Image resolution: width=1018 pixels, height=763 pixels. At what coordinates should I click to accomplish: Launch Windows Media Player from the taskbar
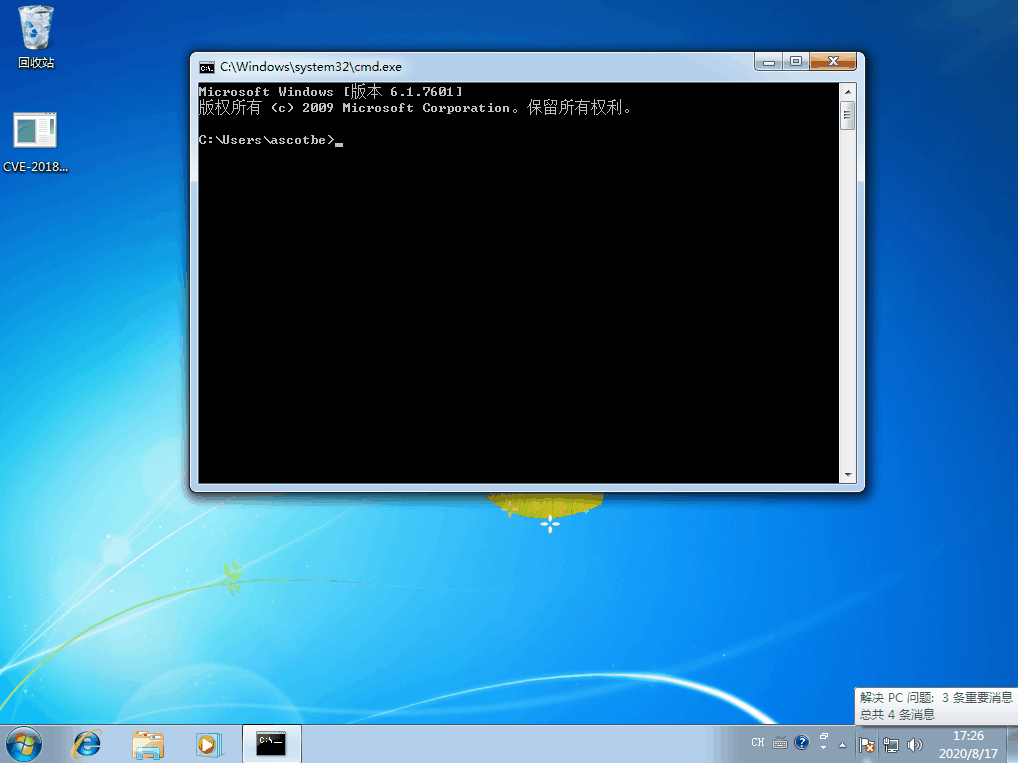point(207,744)
